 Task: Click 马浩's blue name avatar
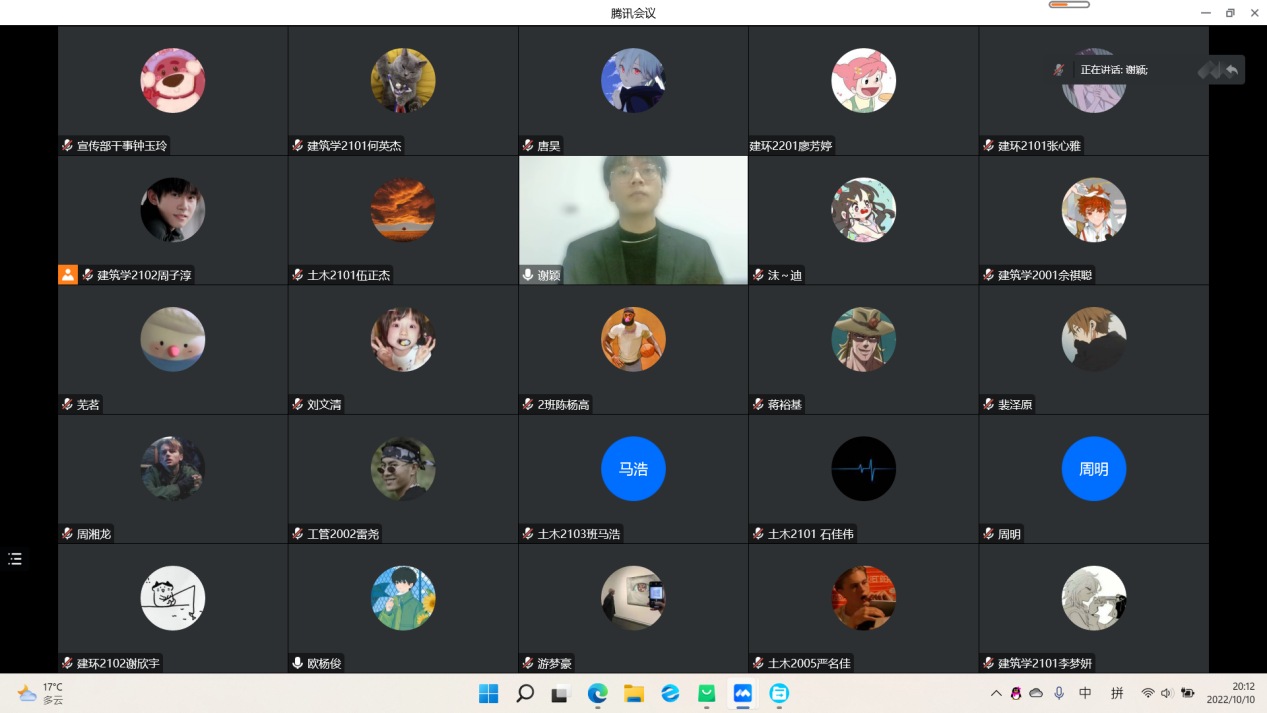click(x=633, y=469)
